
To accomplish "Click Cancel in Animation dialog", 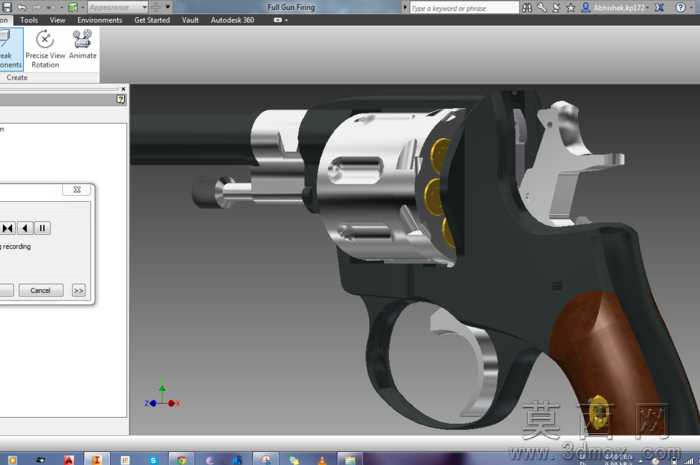I will [41, 290].
